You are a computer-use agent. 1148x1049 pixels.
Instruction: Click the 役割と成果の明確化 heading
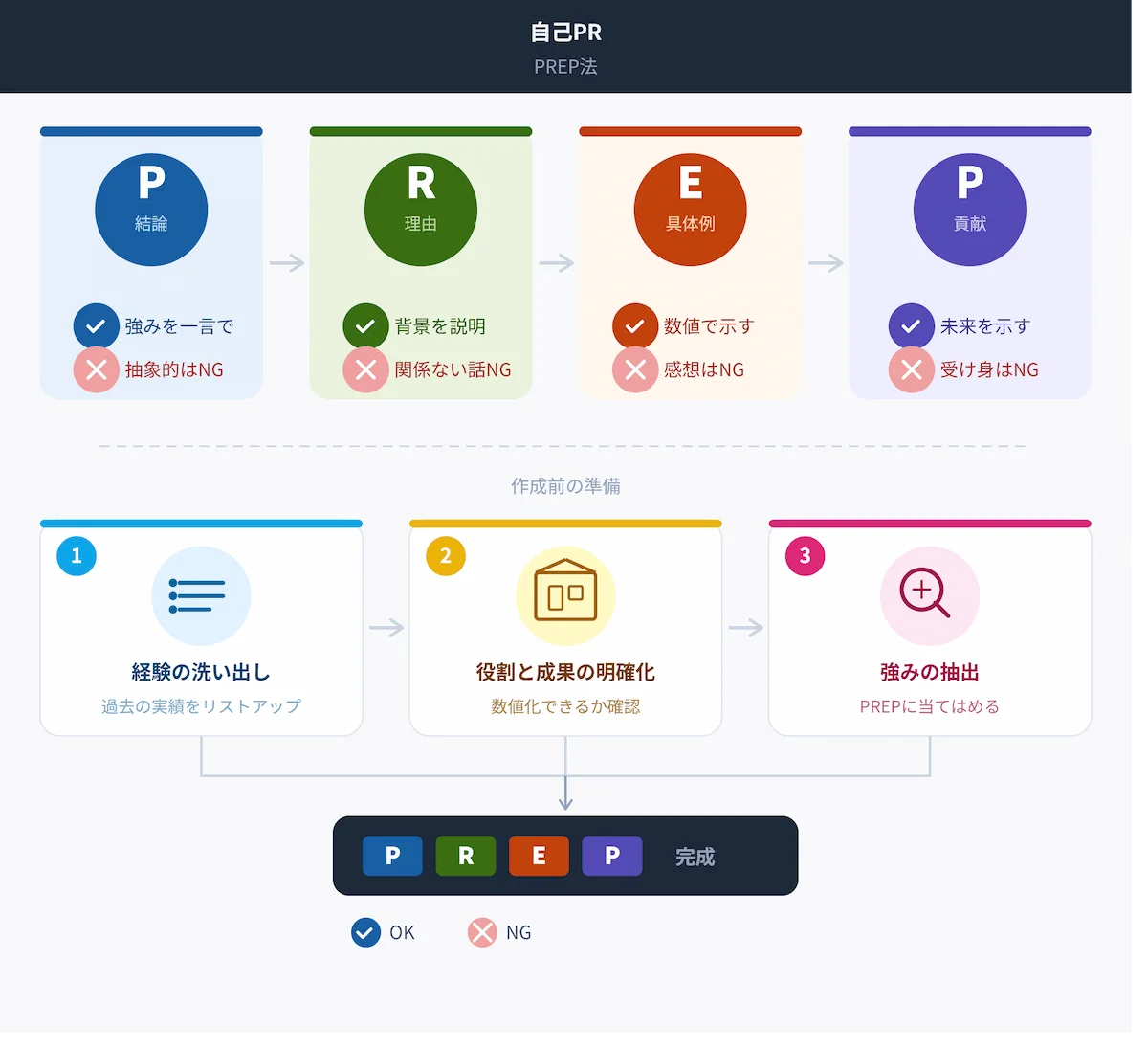(x=565, y=672)
